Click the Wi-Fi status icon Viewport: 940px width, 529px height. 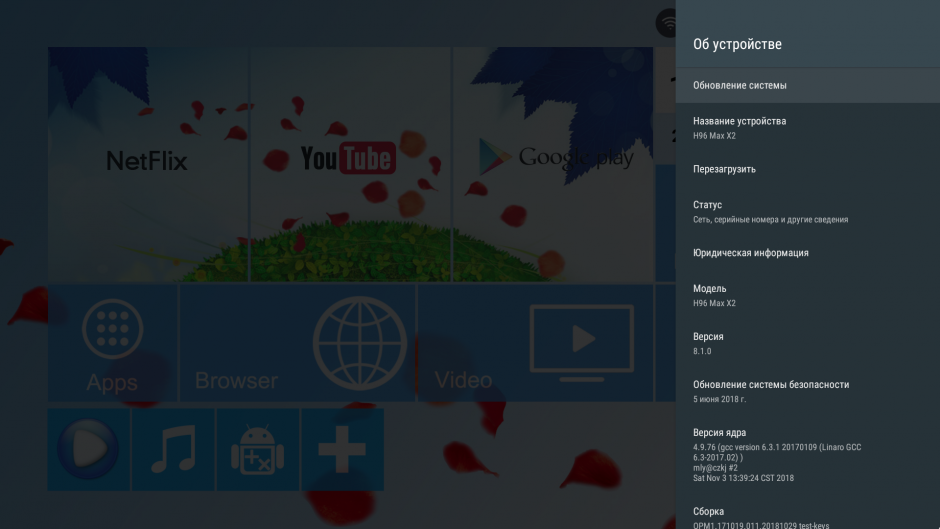tap(667, 23)
